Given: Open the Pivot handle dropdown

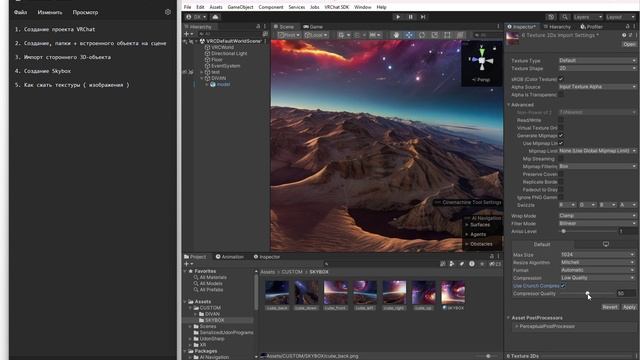Looking at the screenshot, I should [289, 35].
